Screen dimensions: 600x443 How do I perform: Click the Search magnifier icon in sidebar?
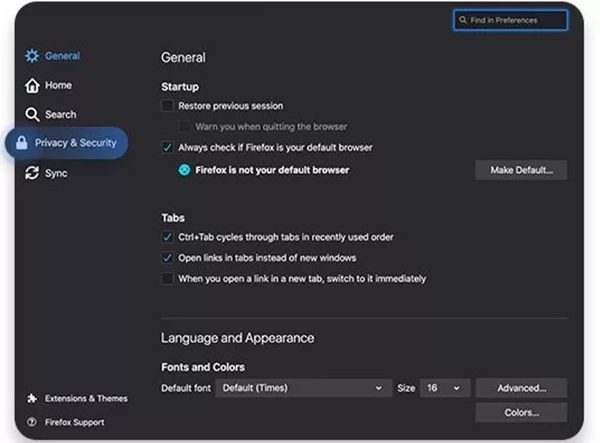32,114
